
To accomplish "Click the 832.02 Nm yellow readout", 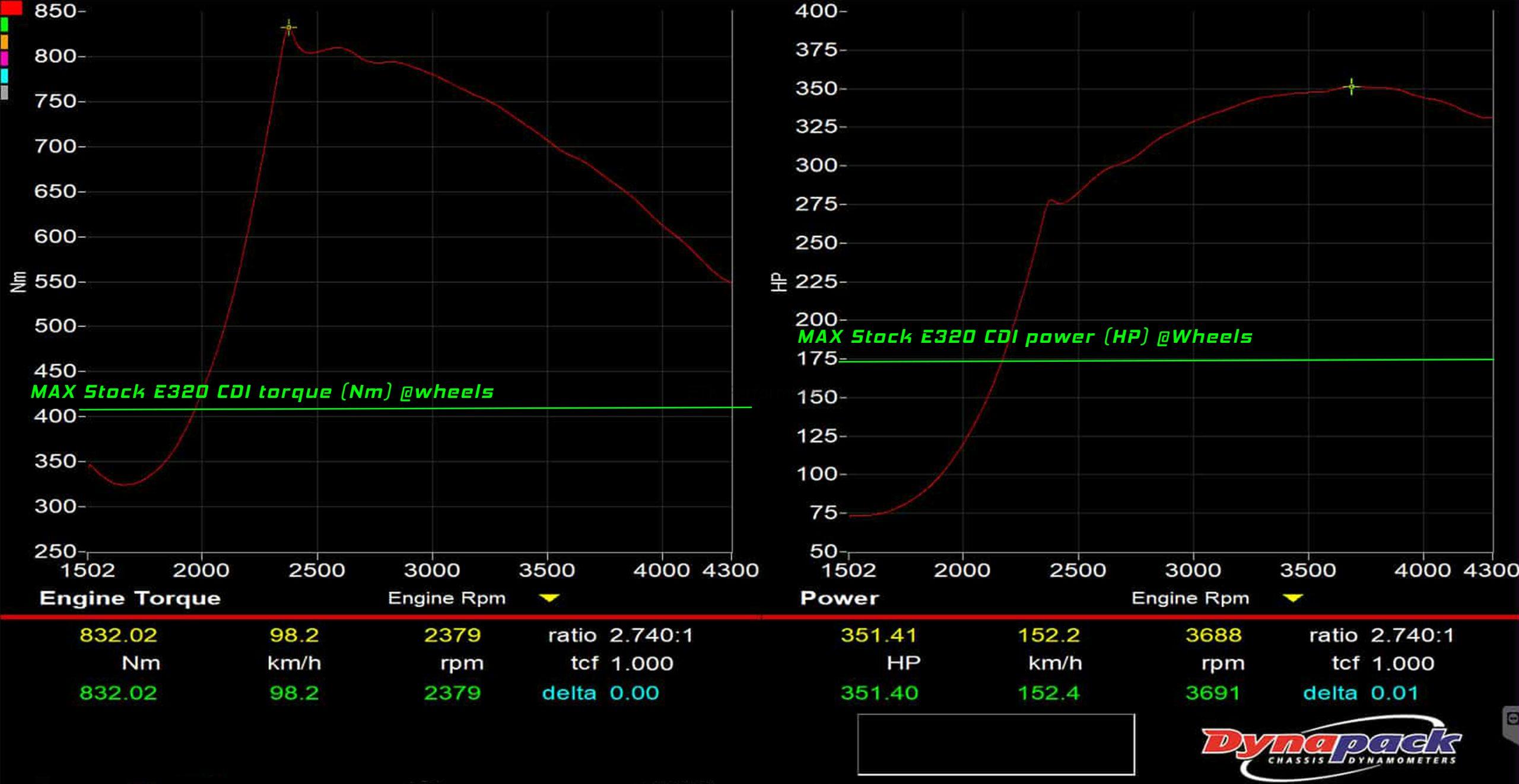I will pyautogui.click(x=118, y=635).
